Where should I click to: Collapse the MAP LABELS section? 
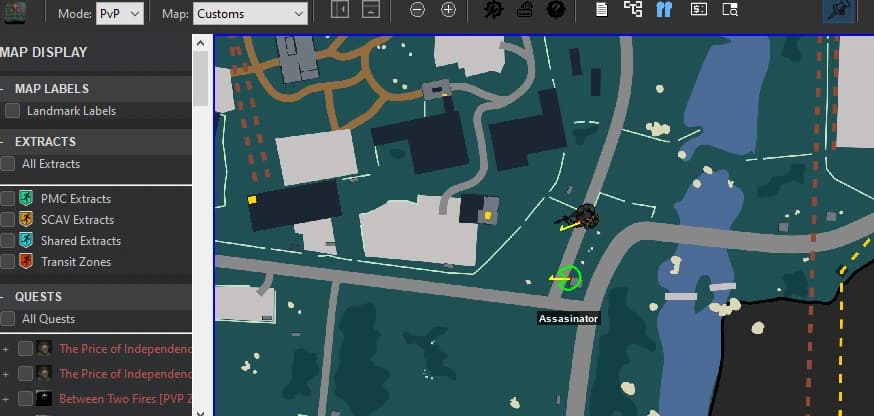pos(3,89)
